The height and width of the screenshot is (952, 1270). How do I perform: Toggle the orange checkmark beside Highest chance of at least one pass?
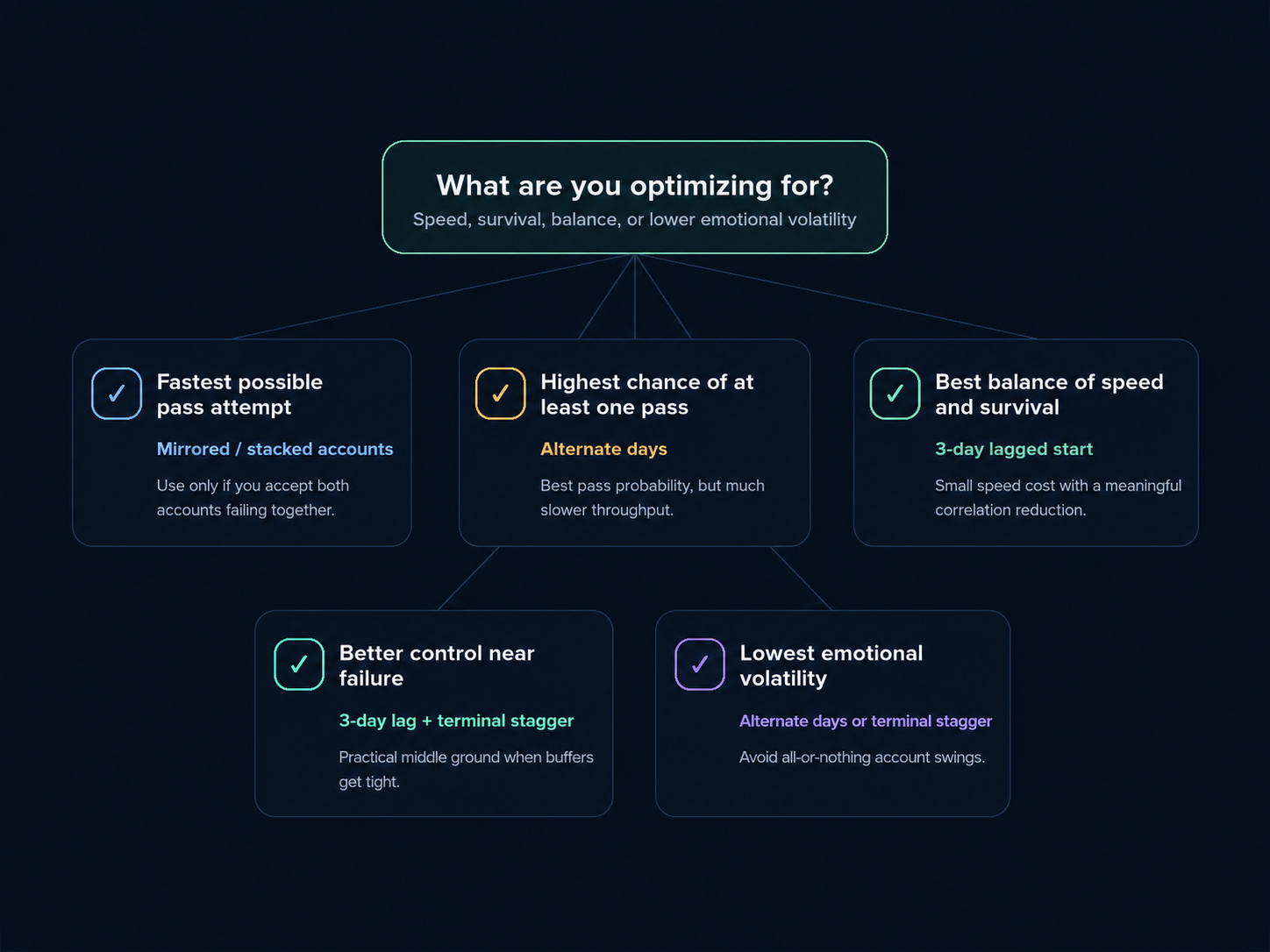tap(501, 394)
